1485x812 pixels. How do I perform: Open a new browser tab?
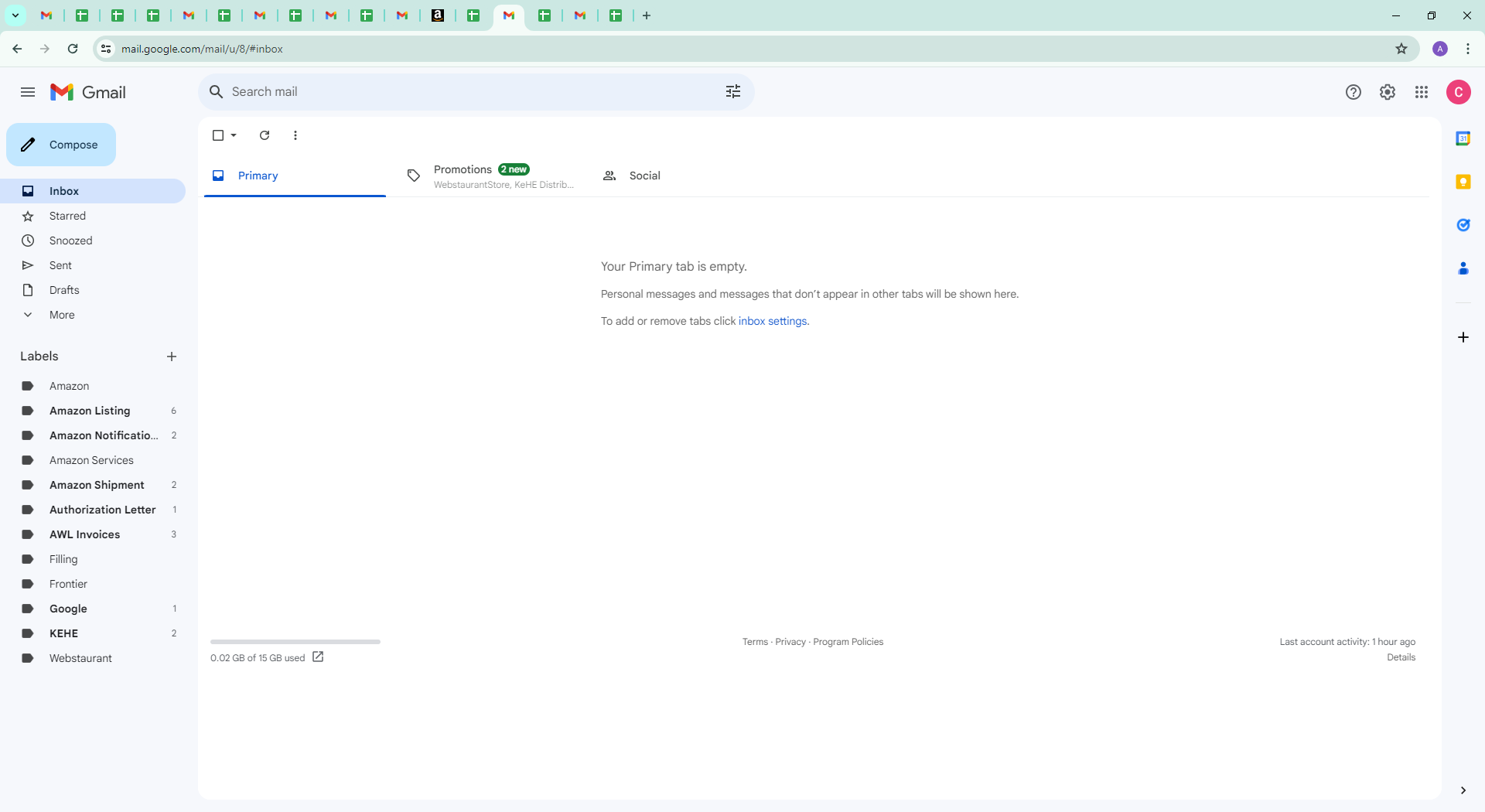[647, 15]
